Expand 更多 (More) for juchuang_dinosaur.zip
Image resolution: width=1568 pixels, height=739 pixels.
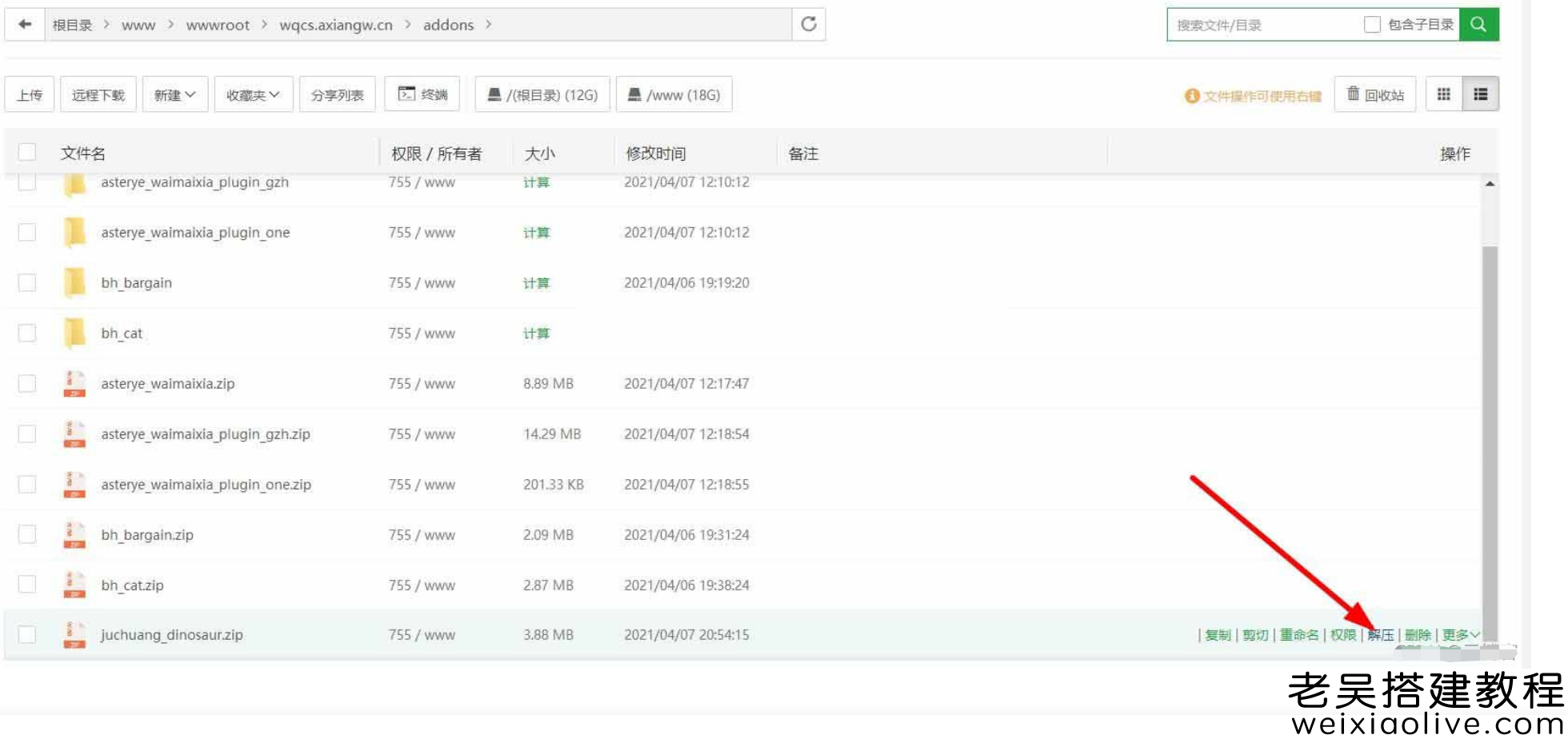click(1461, 635)
